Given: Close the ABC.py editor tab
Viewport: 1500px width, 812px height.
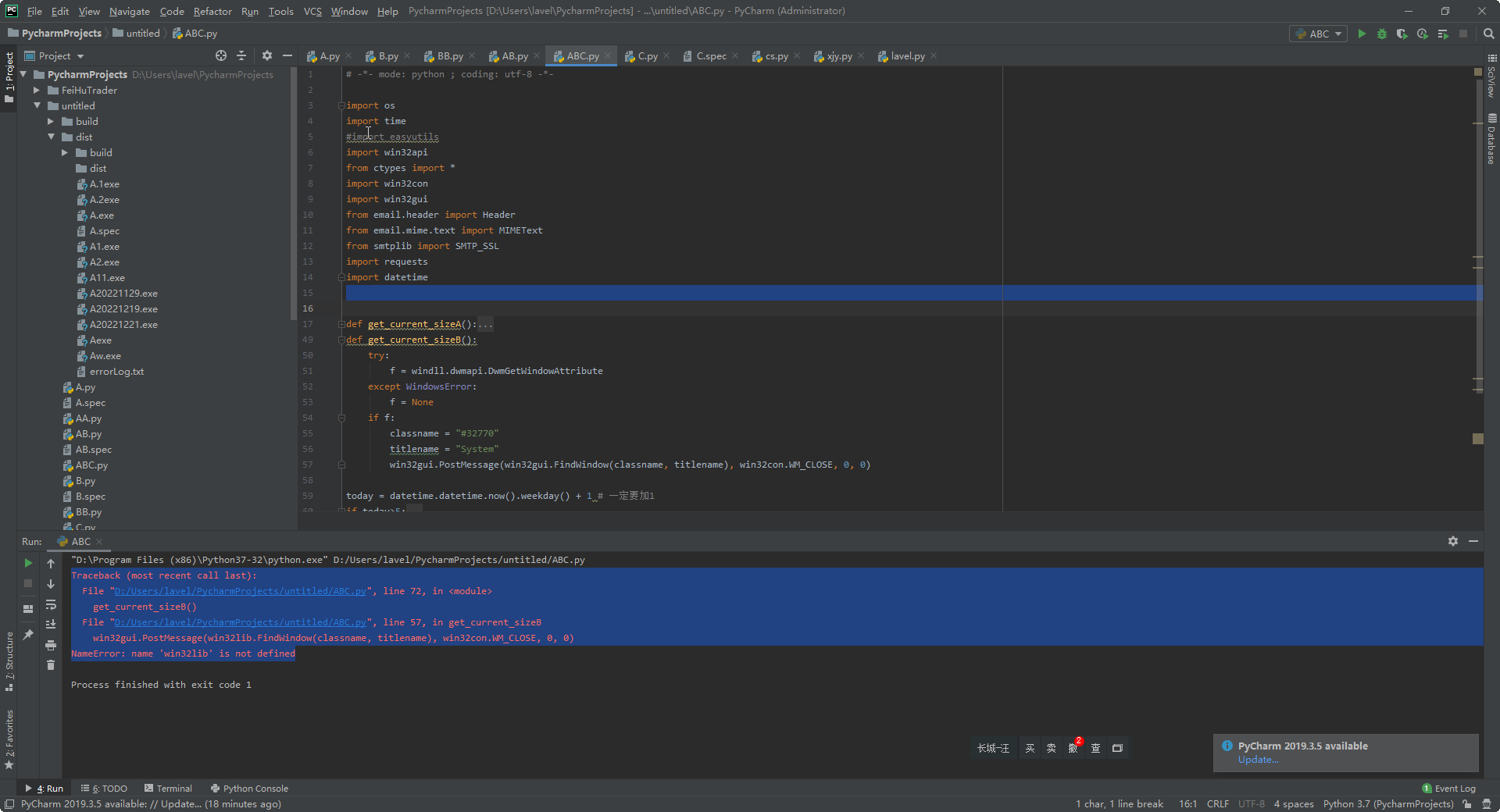Looking at the screenshot, I should click(608, 56).
